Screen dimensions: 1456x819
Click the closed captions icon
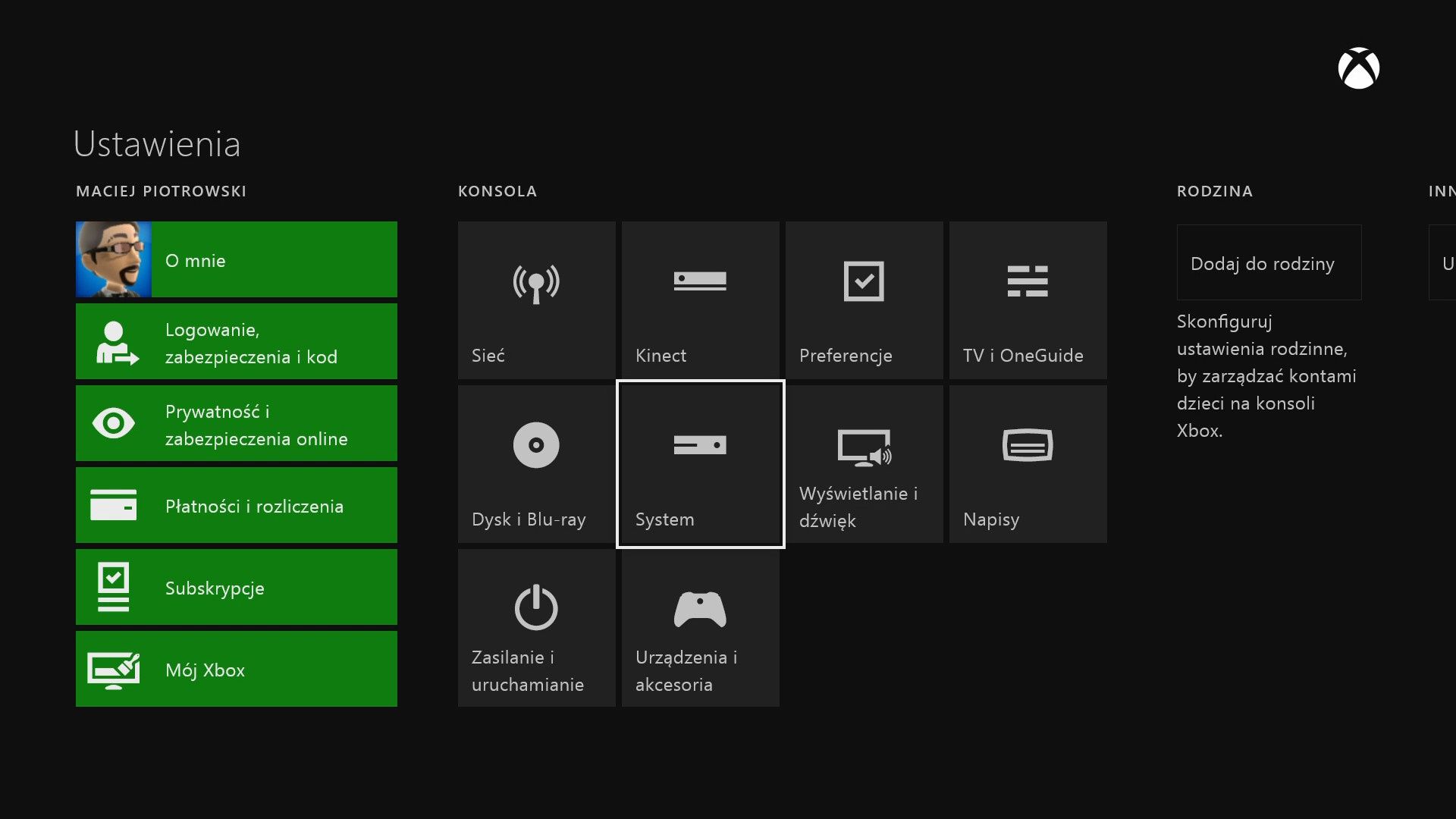(x=1028, y=445)
